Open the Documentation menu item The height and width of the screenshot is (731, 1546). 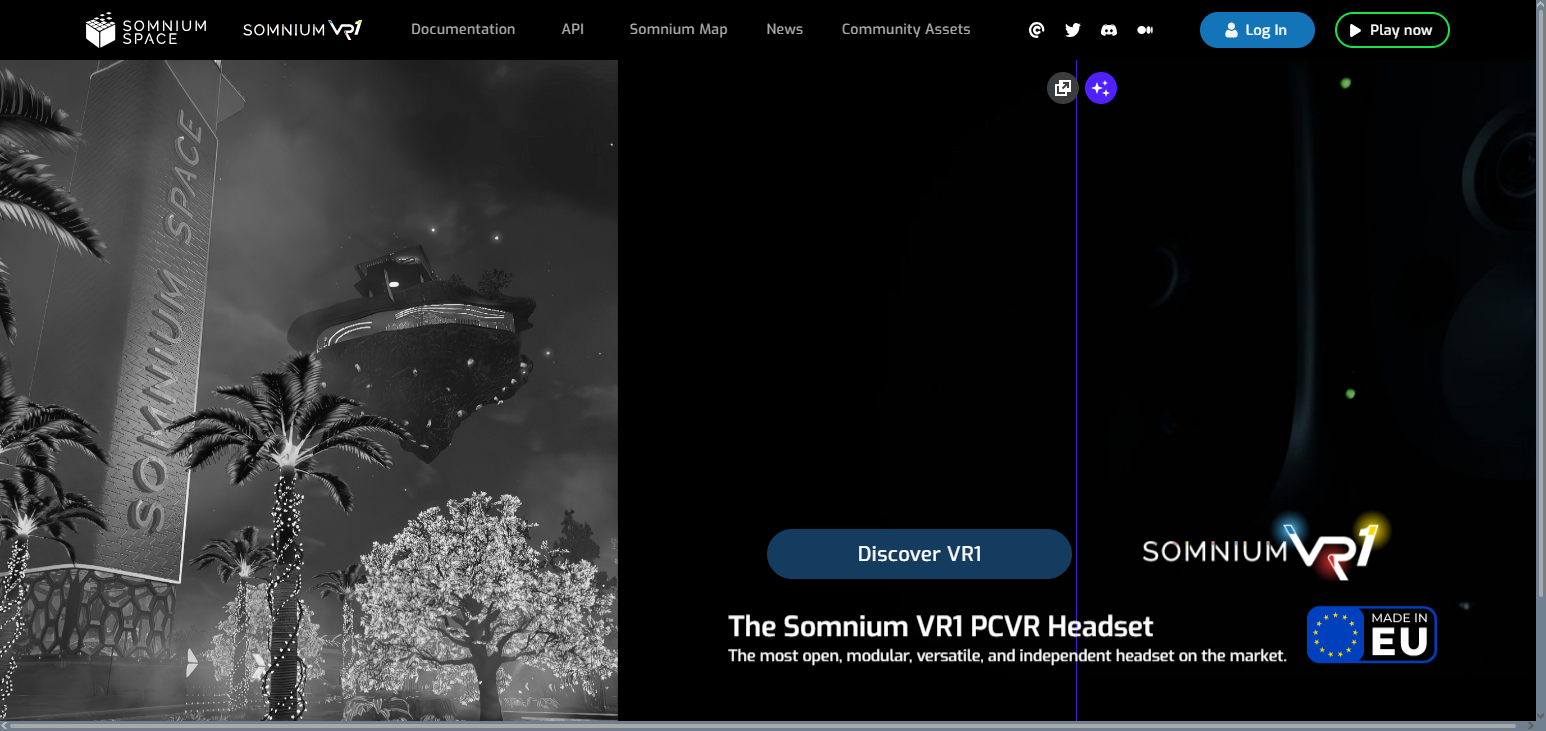tap(463, 29)
